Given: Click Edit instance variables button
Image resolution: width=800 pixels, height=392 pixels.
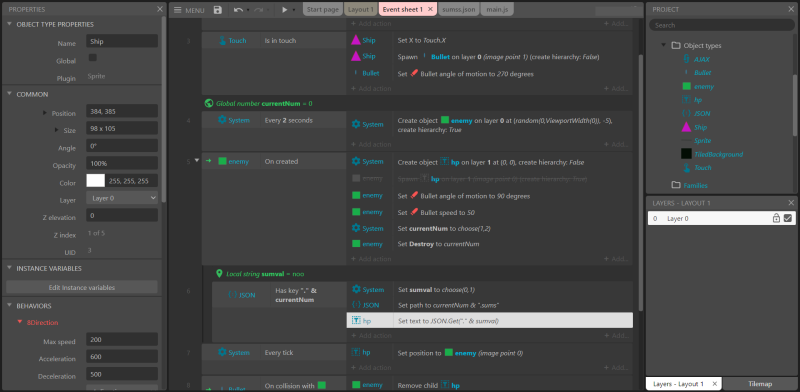Looking at the screenshot, I should 82,287.
